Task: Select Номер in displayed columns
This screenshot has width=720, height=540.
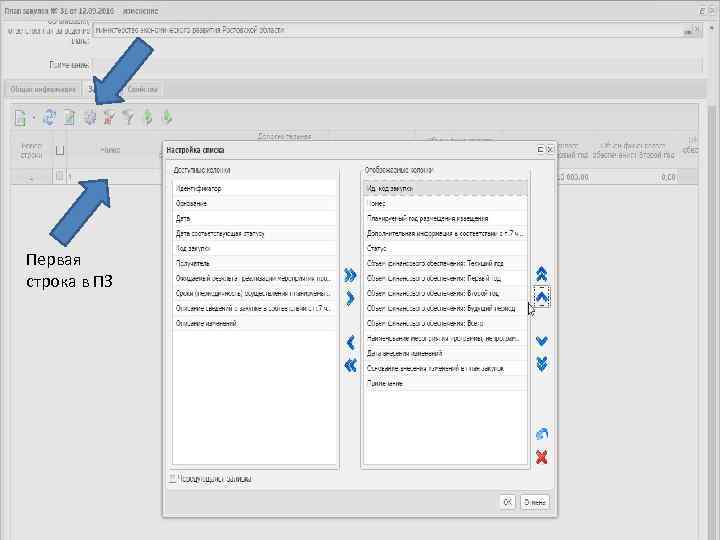Action: pyautogui.click(x=445, y=203)
